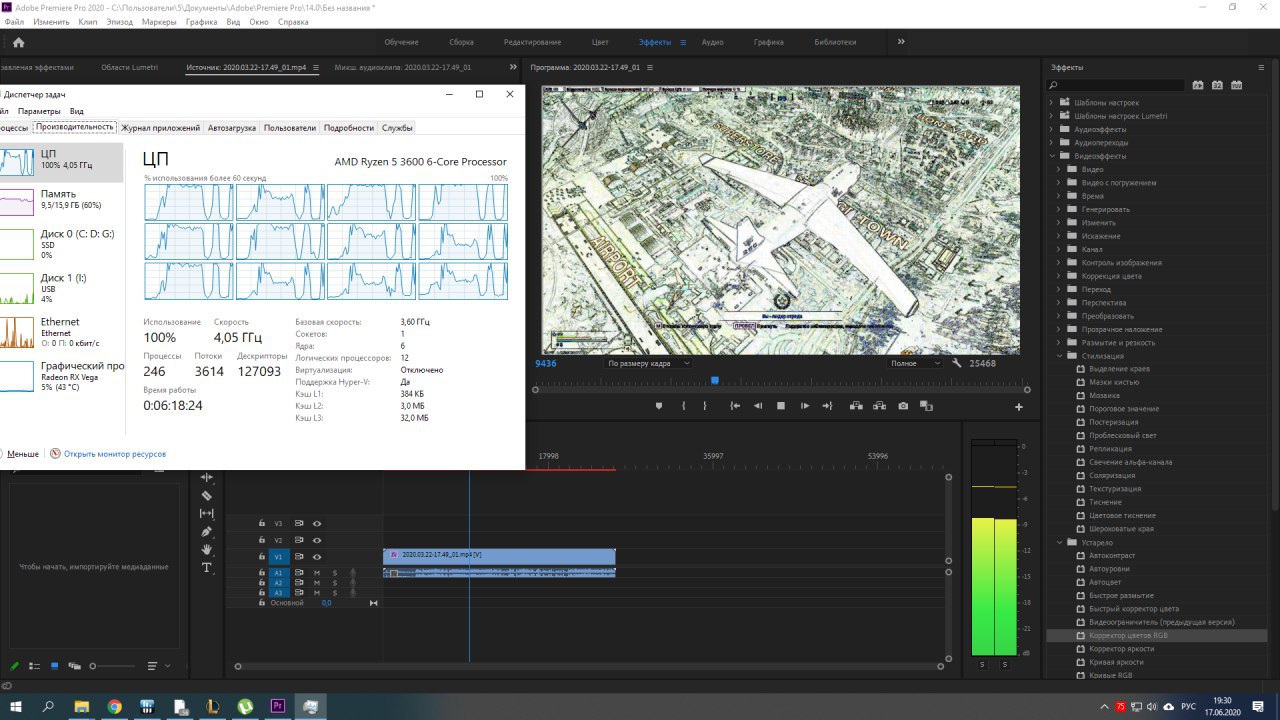
Task: Expand the "Аудиоэффекты" folder
Action: pyautogui.click(x=1052, y=129)
